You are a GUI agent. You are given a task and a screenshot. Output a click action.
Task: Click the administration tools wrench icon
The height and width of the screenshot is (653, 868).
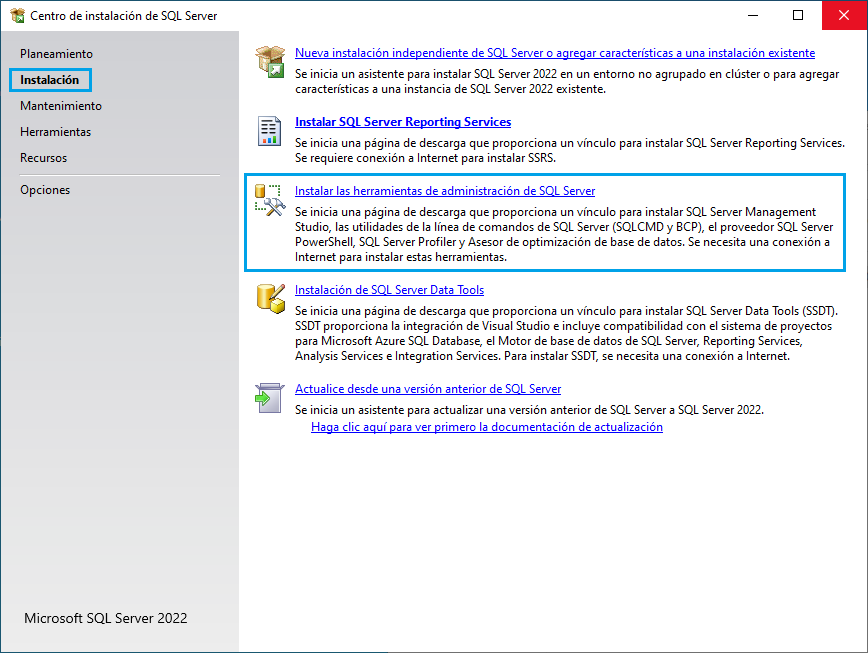coord(270,199)
